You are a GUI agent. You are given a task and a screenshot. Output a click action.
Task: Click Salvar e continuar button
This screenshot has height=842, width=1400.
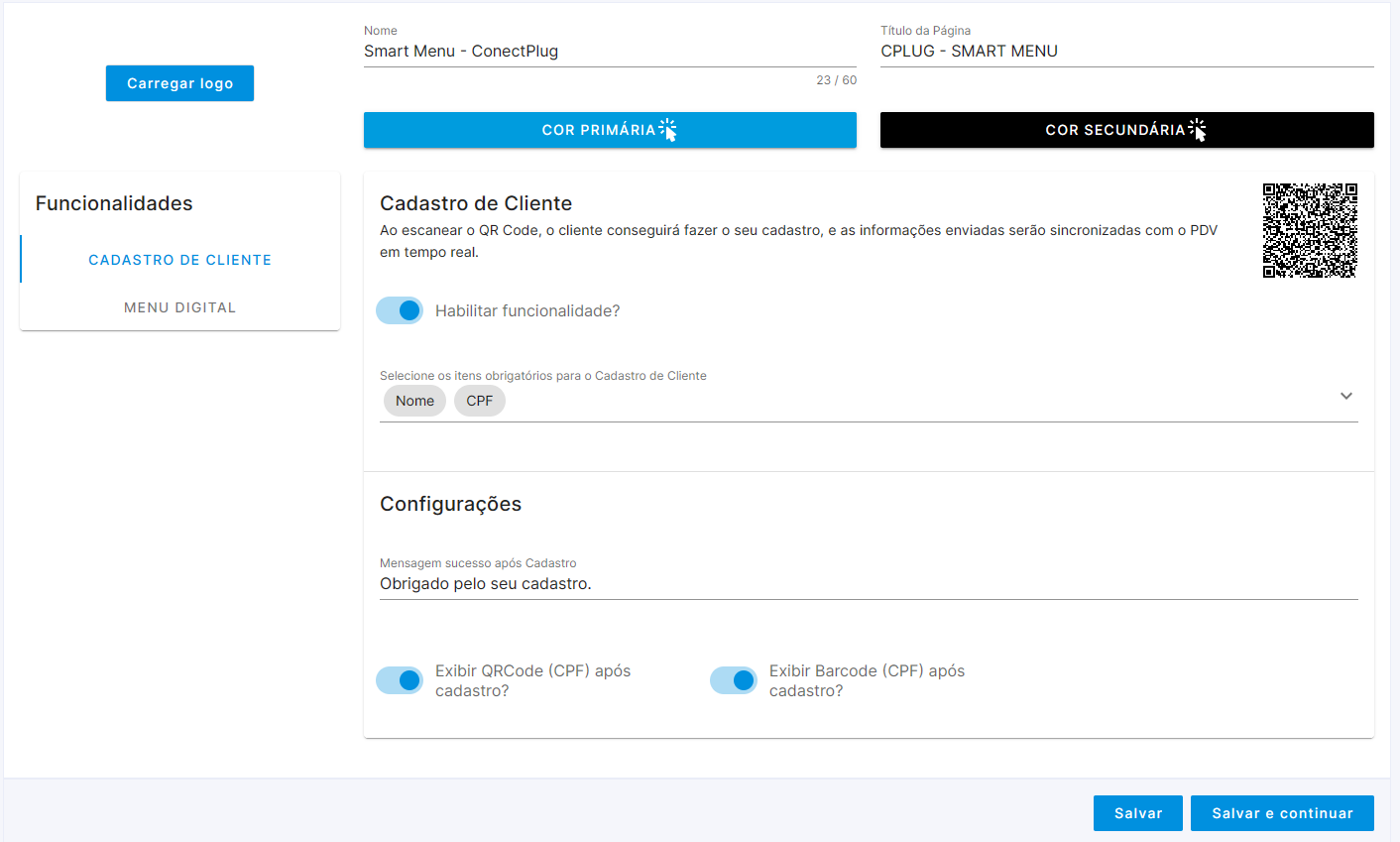[x=1282, y=813]
